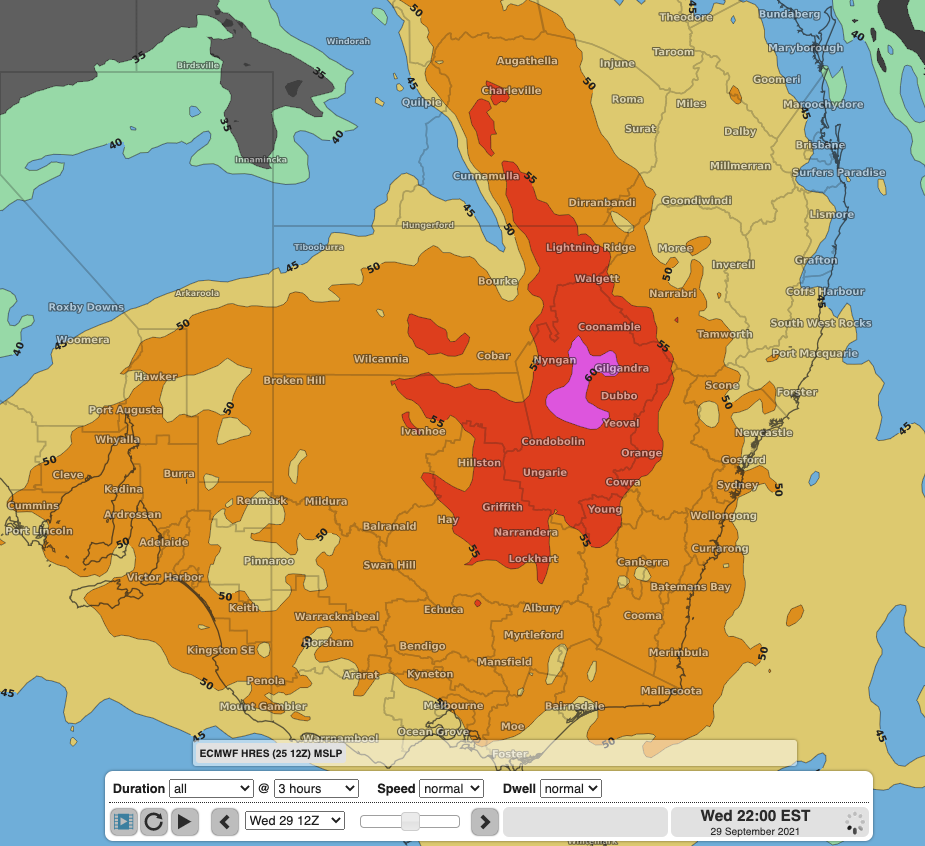925x846 pixels.
Task: Click the Condobolin label
Action: [553, 441]
